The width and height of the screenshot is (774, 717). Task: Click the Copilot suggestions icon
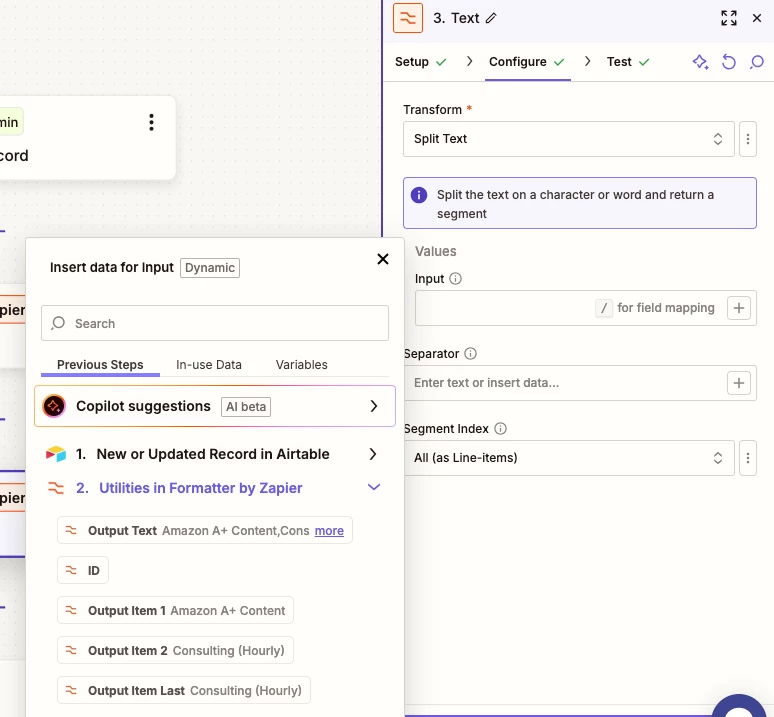tap(54, 406)
